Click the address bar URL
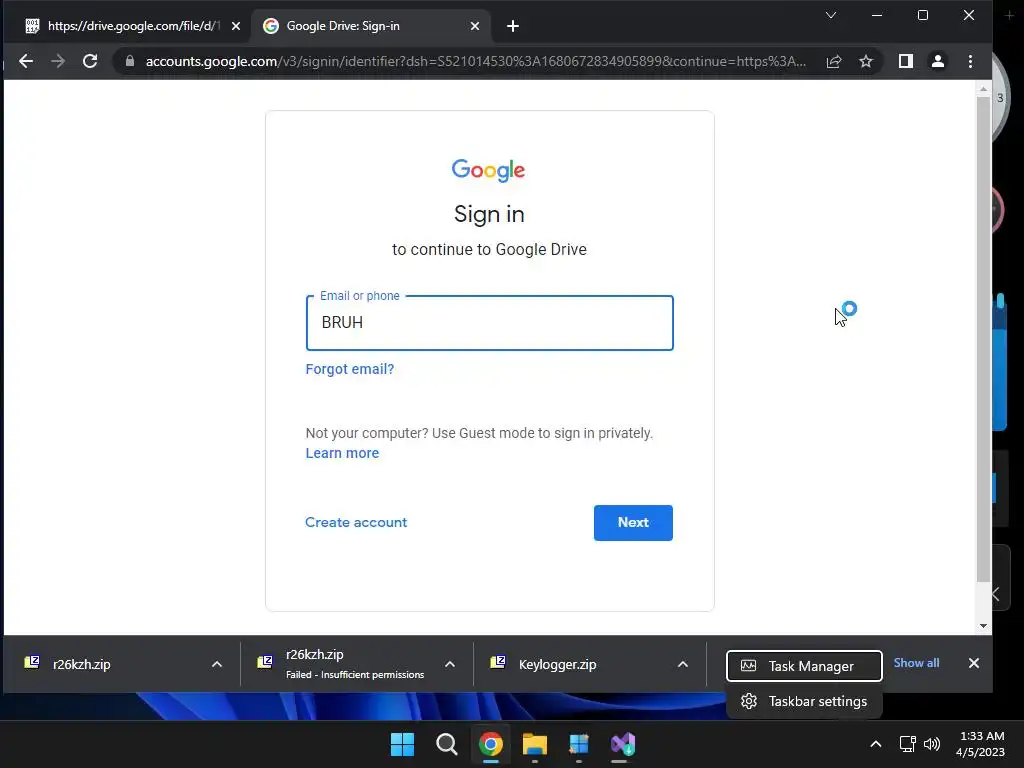The width and height of the screenshot is (1024, 768). coord(475,61)
